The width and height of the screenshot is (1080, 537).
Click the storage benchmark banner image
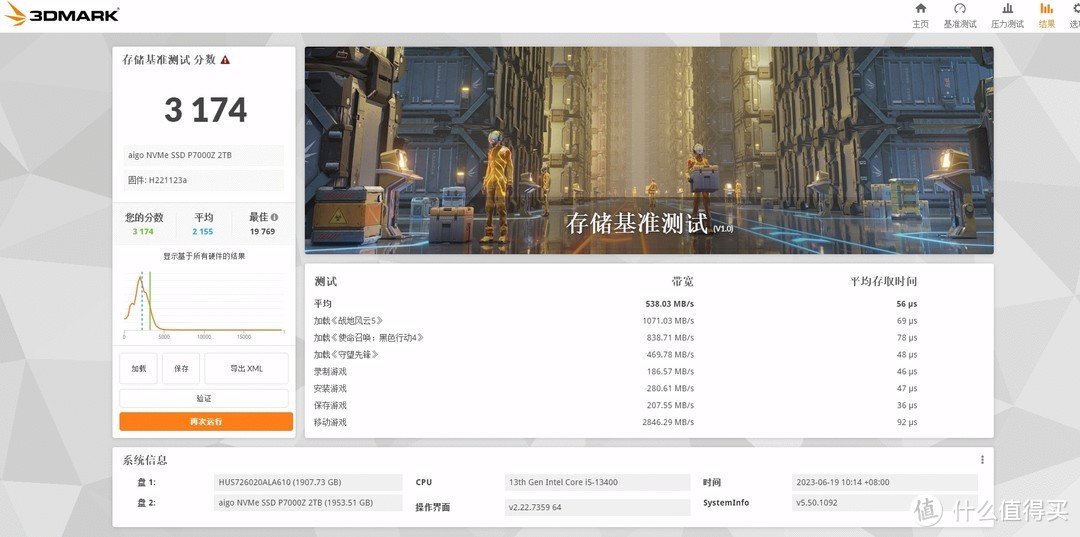[x=649, y=150]
